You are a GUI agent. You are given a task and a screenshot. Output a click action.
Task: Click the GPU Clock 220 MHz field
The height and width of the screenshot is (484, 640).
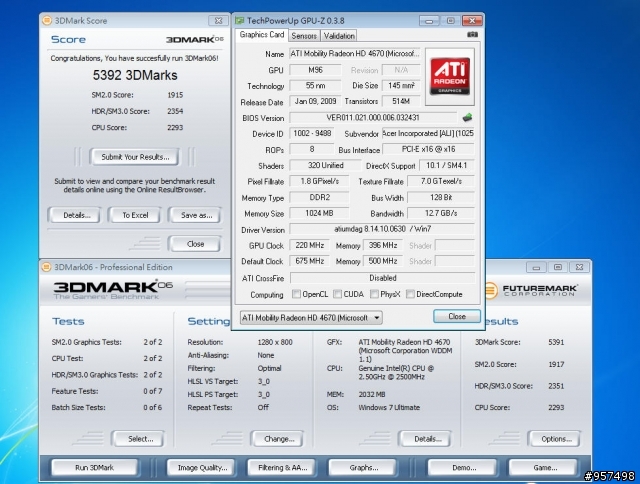[309, 245]
